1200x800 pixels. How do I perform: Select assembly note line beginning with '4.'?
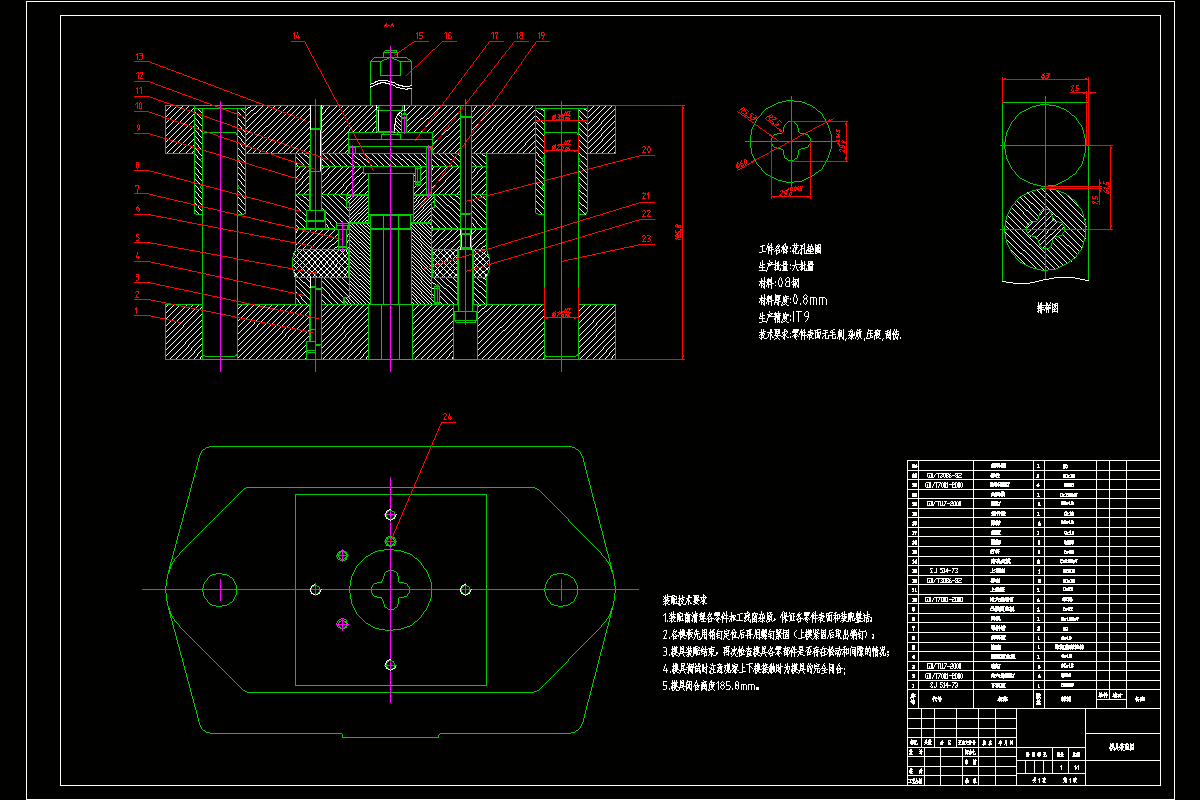pyautogui.click(x=754, y=669)
